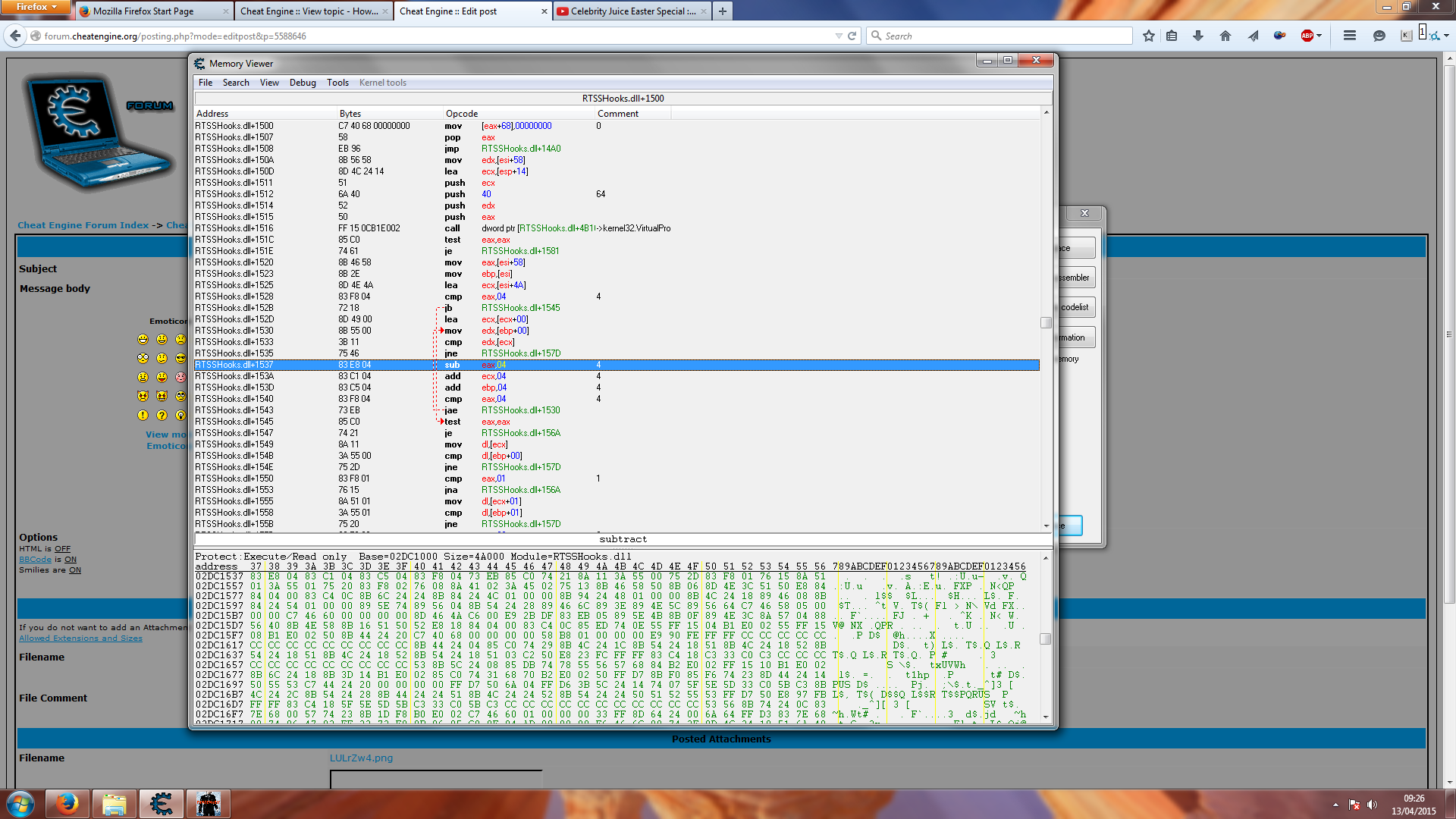Image resolution: width=1456 pixels, height=819 pixels.
Task: Click the Adblock Plus ABP icon
Action: (1307, 36)
